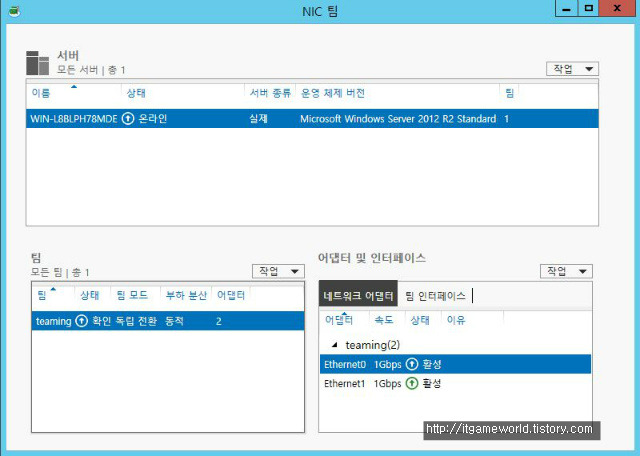Click the 1Gbps speed in Ethernet1 row

pos(388,383)
